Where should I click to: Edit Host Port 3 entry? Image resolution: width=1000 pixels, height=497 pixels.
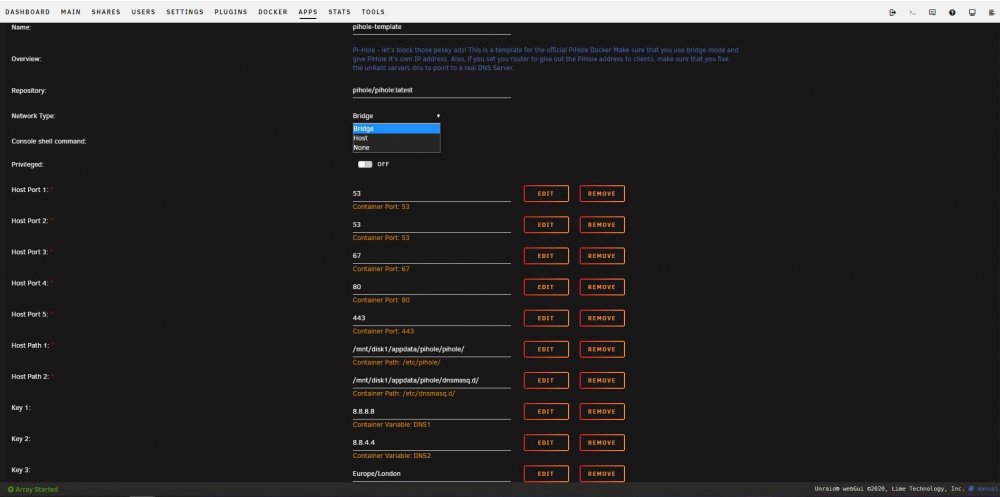click(x=546, y=256)
